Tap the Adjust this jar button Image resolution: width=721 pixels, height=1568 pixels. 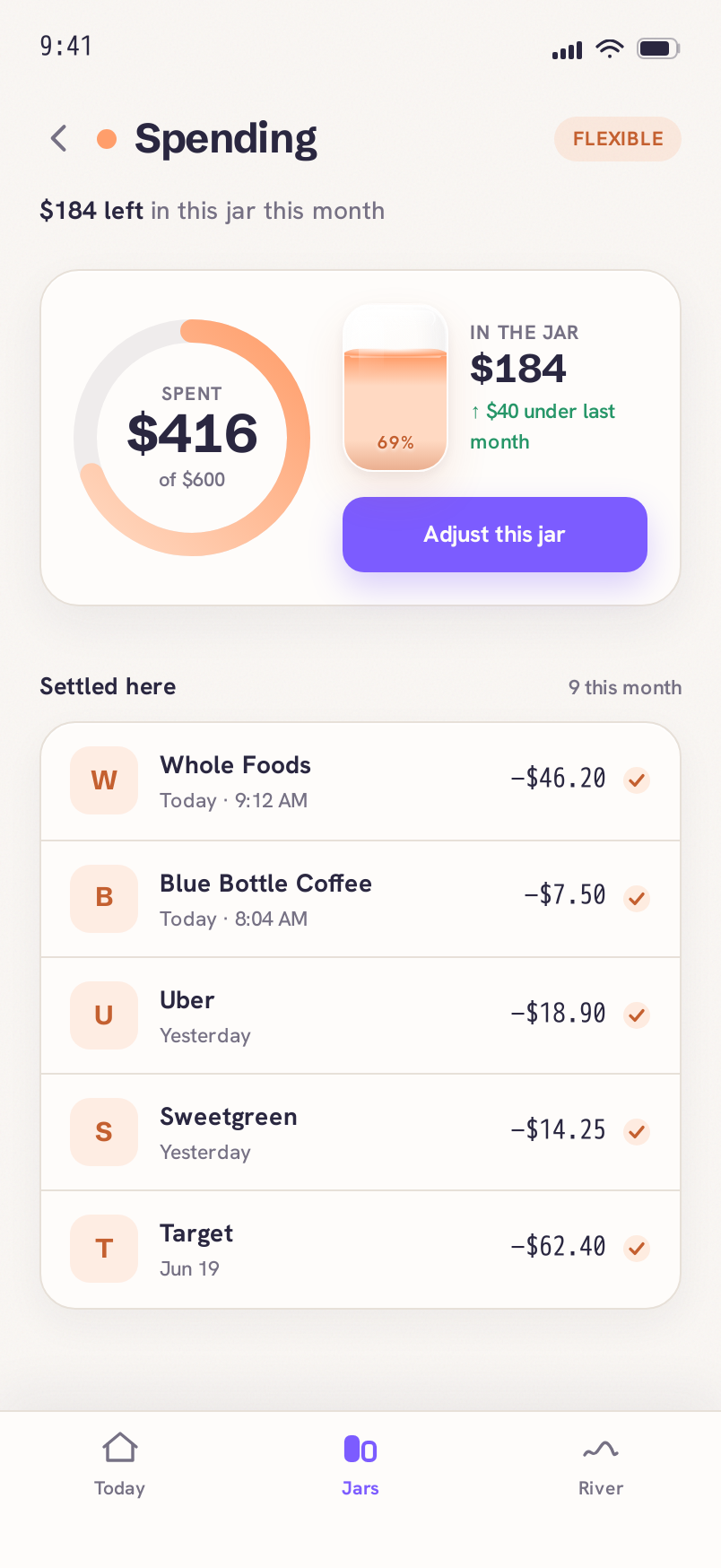495,535
